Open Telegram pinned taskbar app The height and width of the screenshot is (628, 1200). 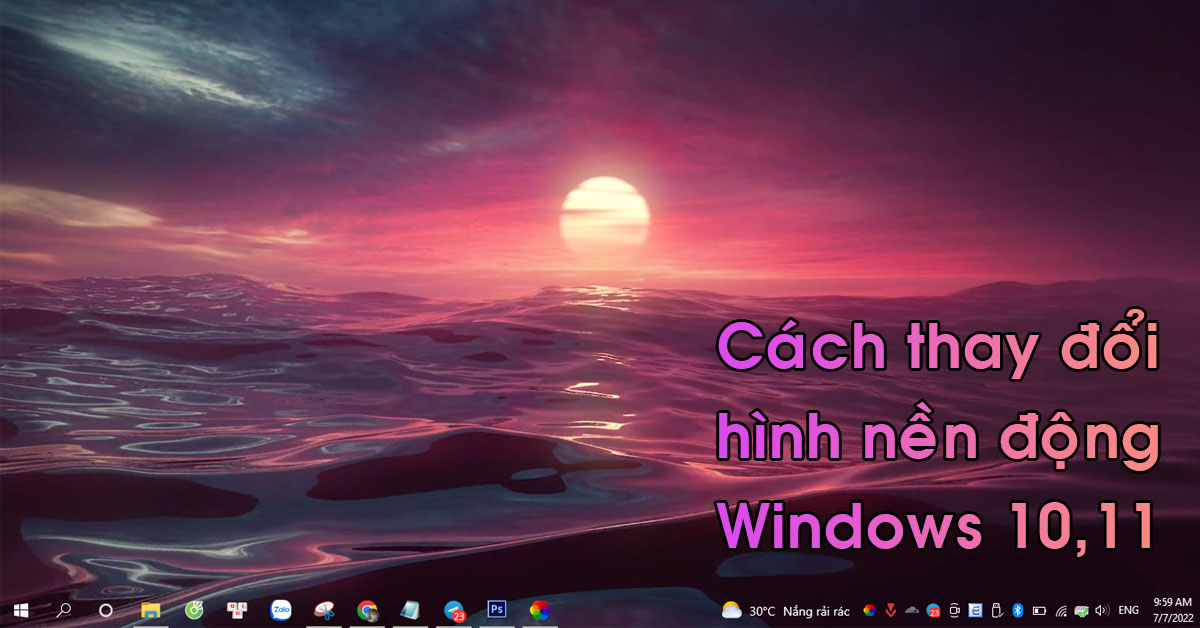click(454, 610)
